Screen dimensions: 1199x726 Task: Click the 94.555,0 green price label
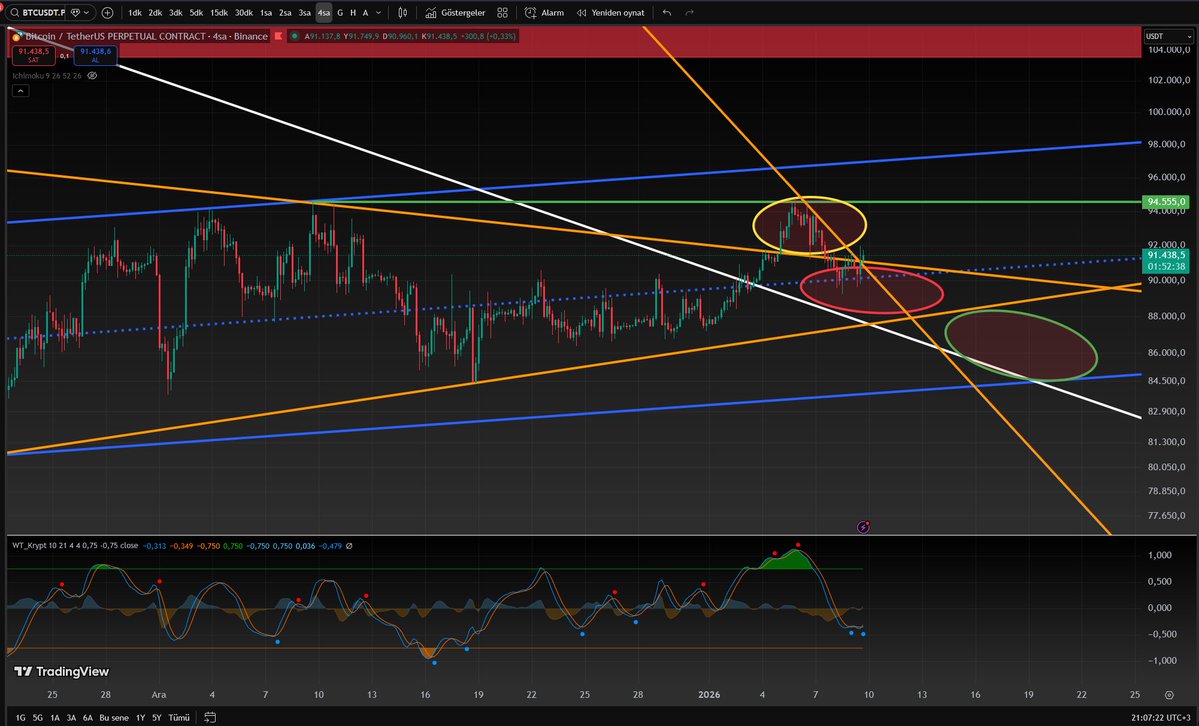(x=1165, y=202)
